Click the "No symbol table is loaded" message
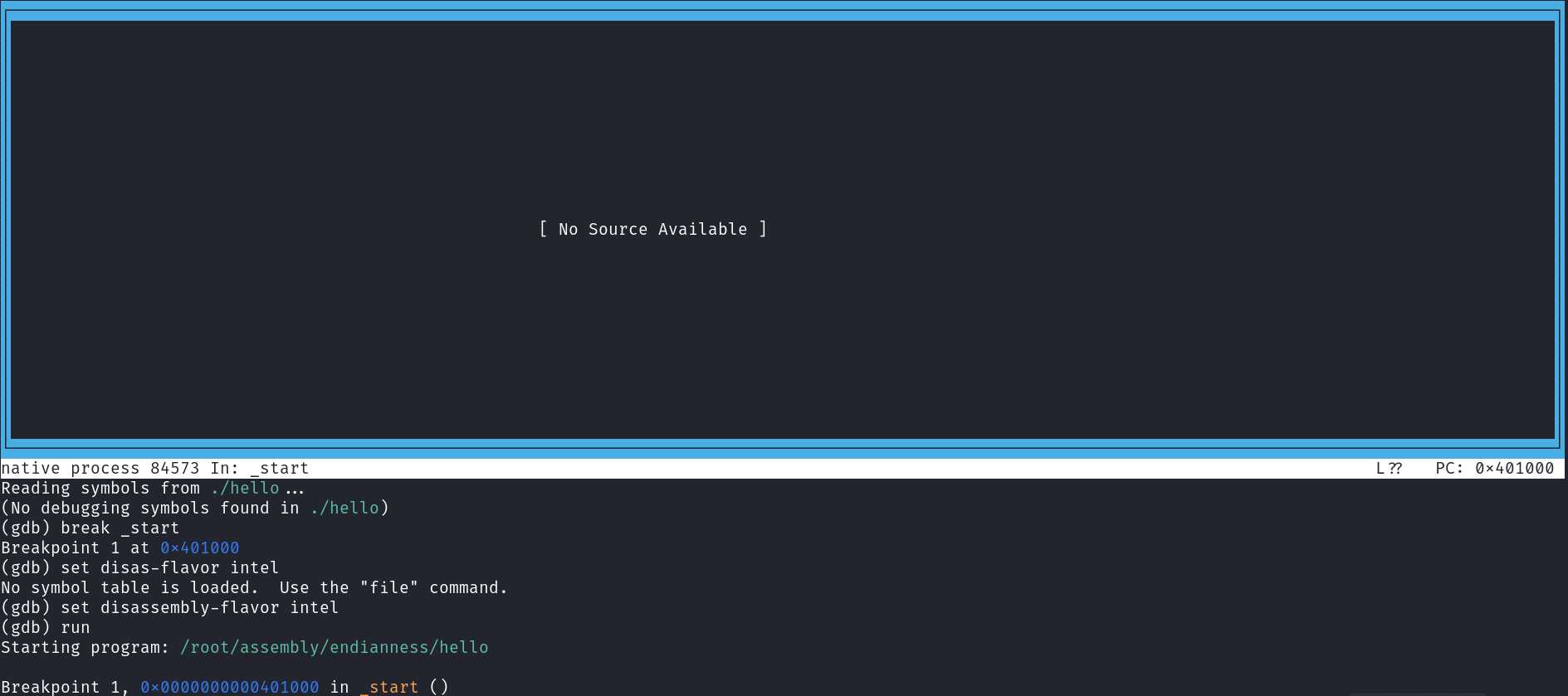 pyautogui.click(x=129, y=588)
